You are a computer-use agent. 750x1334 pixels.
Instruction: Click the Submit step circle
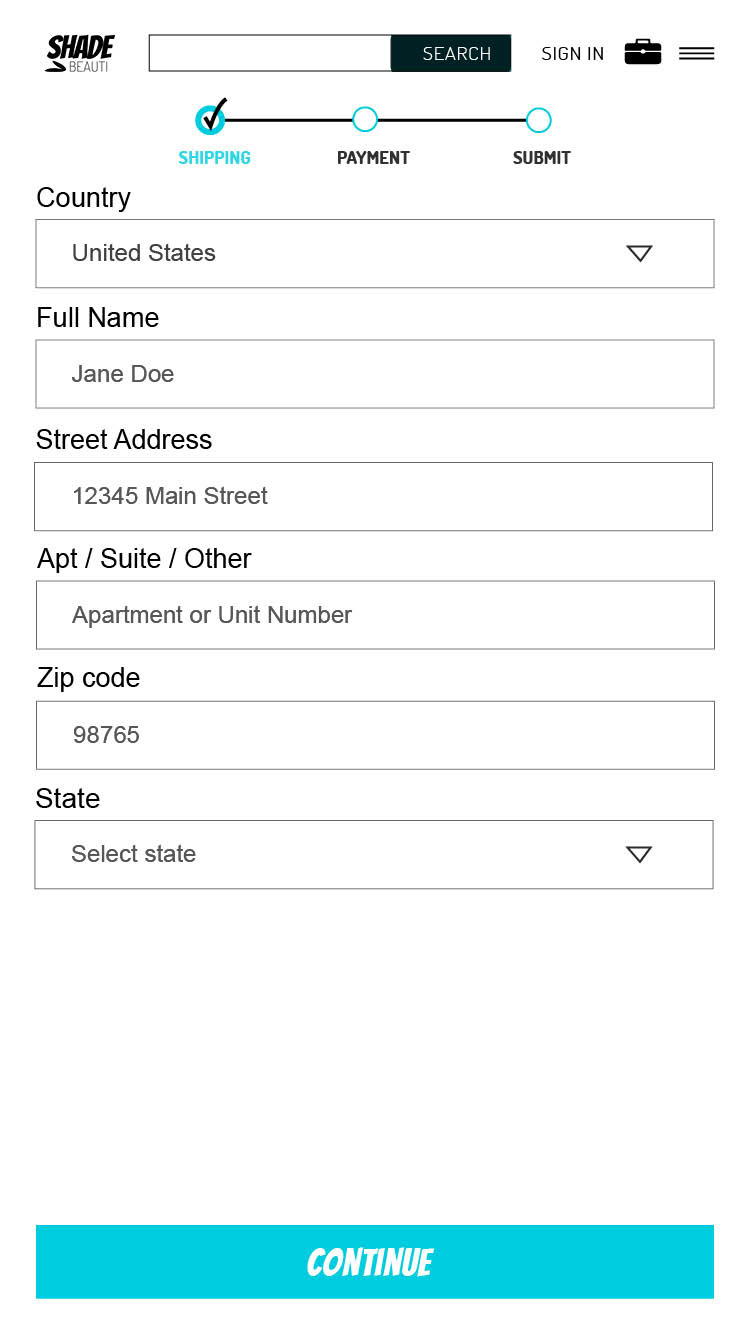click(x=538, y=120)
